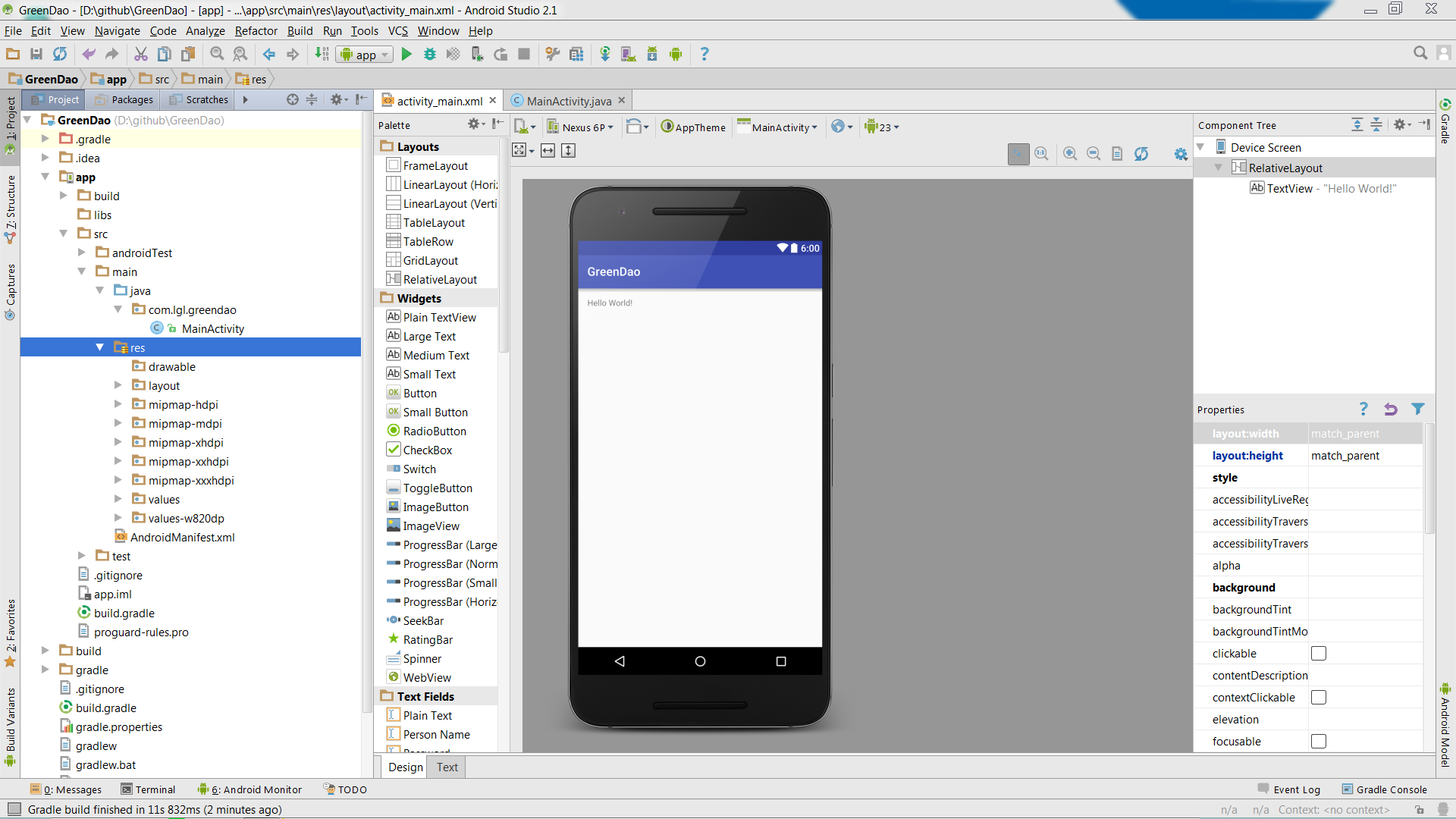Select MainActivity.java editor tab
1456x819 pixels.
[x=569, y=101]
